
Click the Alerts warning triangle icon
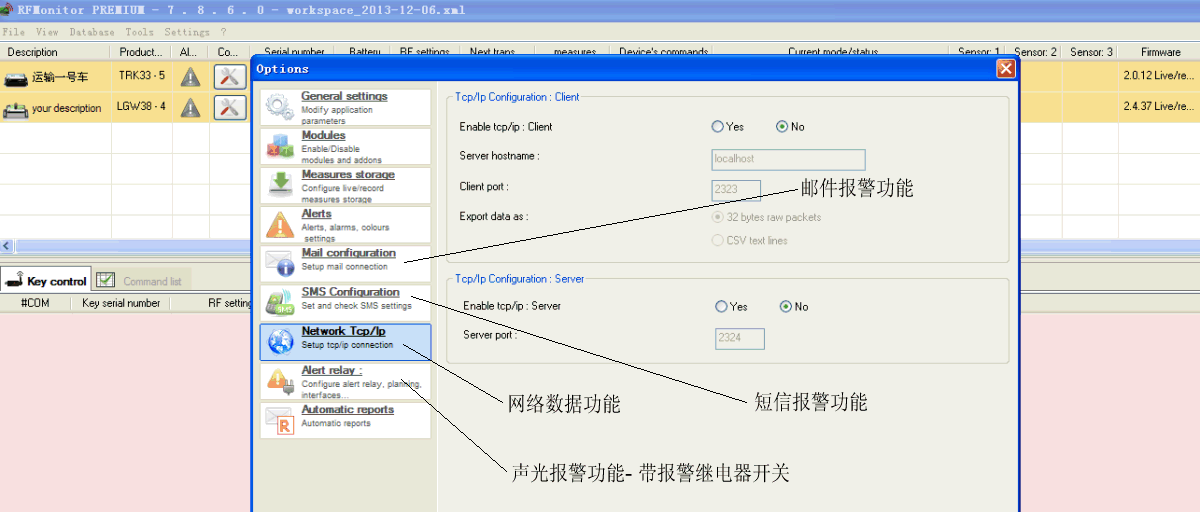click(x=278, y=224)
